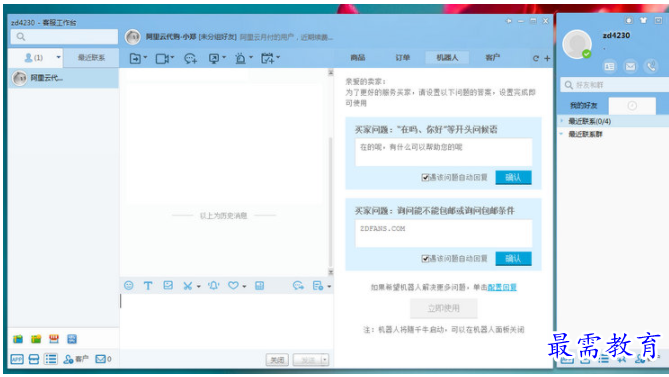The width and height of the screenshot is (669, 377).
Task: Click the chat history scroll down arrow
Action: point(330,272)
